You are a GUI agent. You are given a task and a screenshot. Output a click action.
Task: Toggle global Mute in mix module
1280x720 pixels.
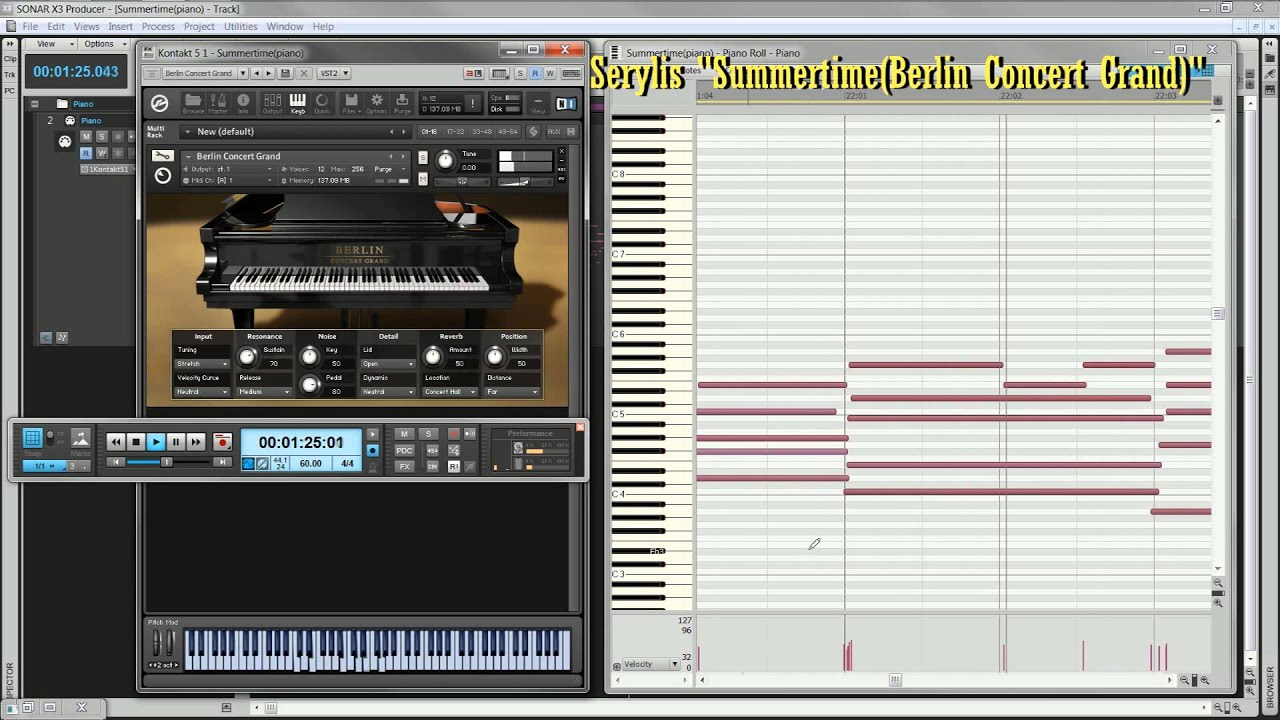(x=404, y=434)
